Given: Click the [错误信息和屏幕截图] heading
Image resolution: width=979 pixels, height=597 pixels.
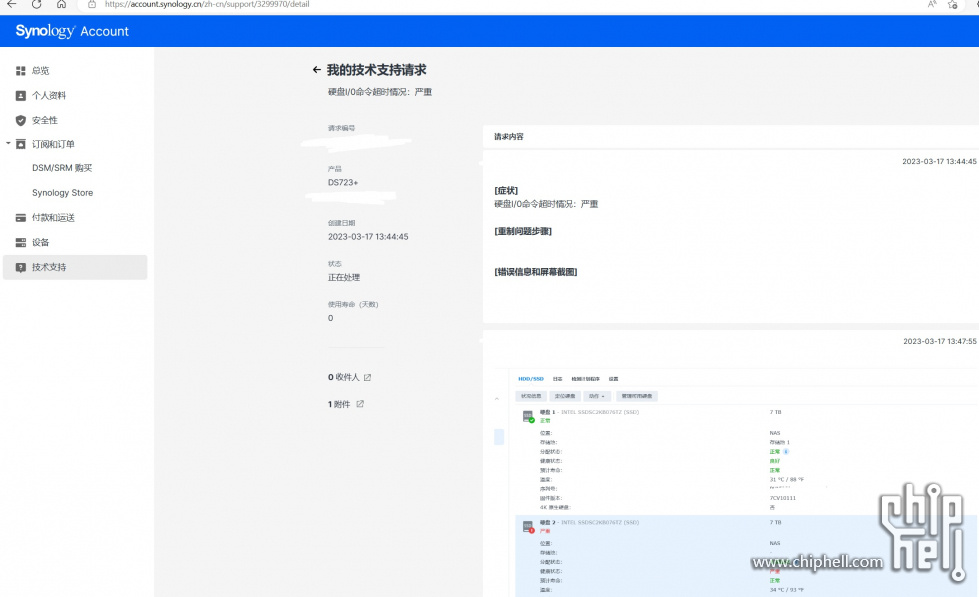Looking at the screenshot, I should click(x=536, y=272).
